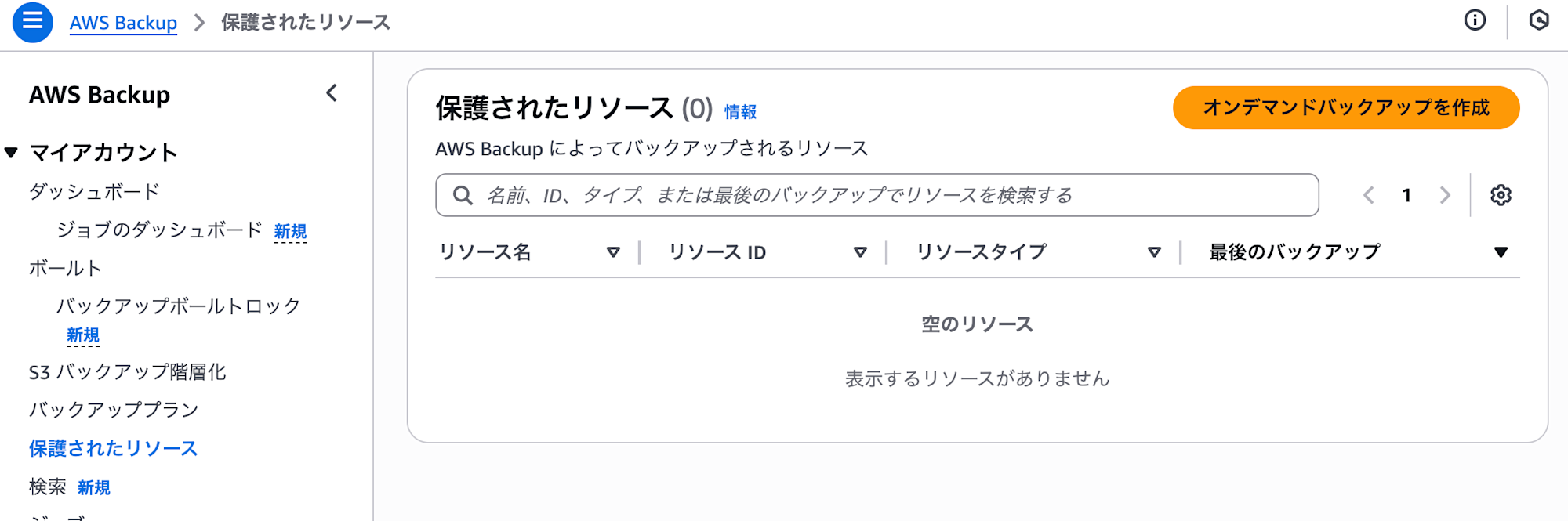Click the search magnifier icon
1568x521 pixels.
click(x=463, y=195)
